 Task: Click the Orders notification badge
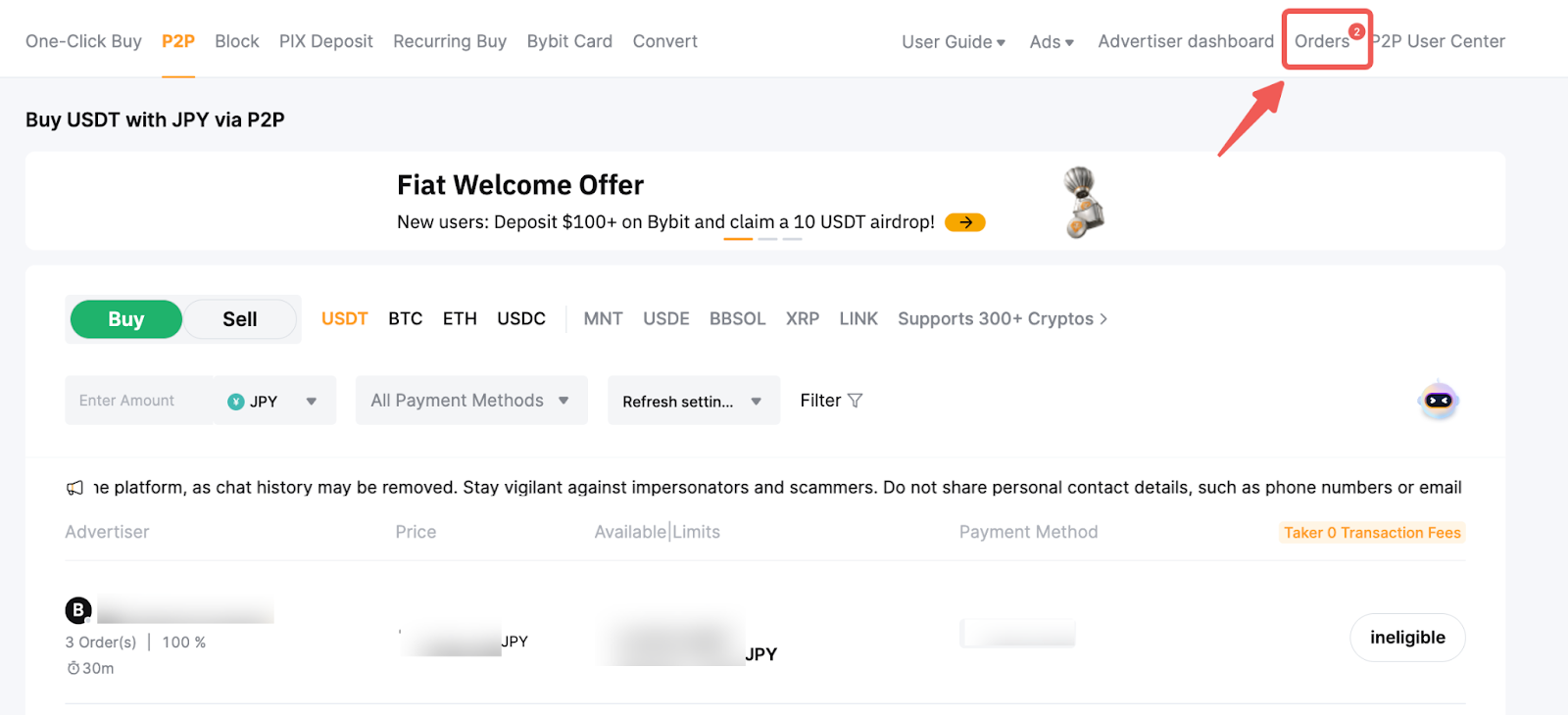point(1356,31)
